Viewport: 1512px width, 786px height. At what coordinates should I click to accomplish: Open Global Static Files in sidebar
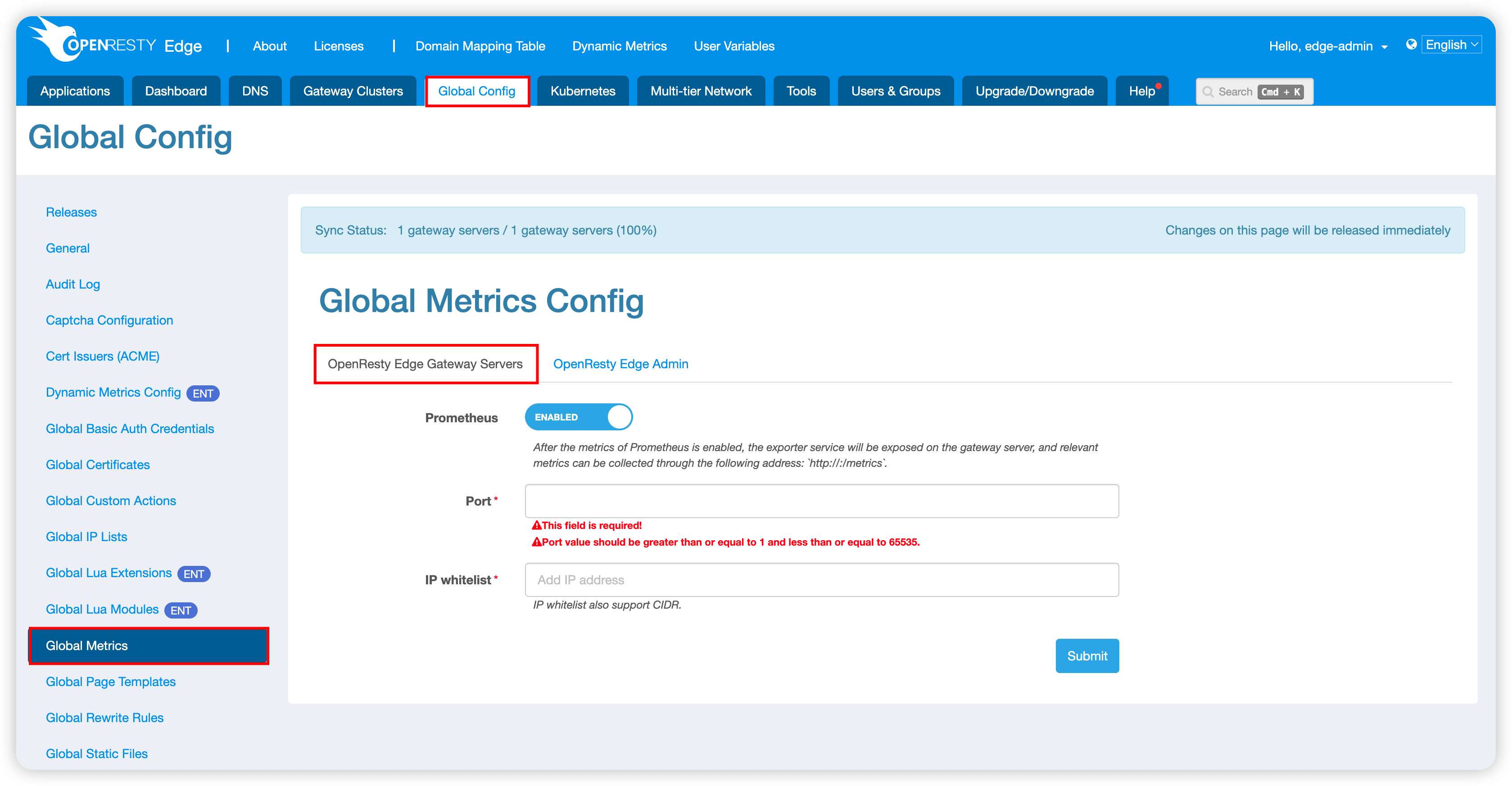tap(96, 753)
